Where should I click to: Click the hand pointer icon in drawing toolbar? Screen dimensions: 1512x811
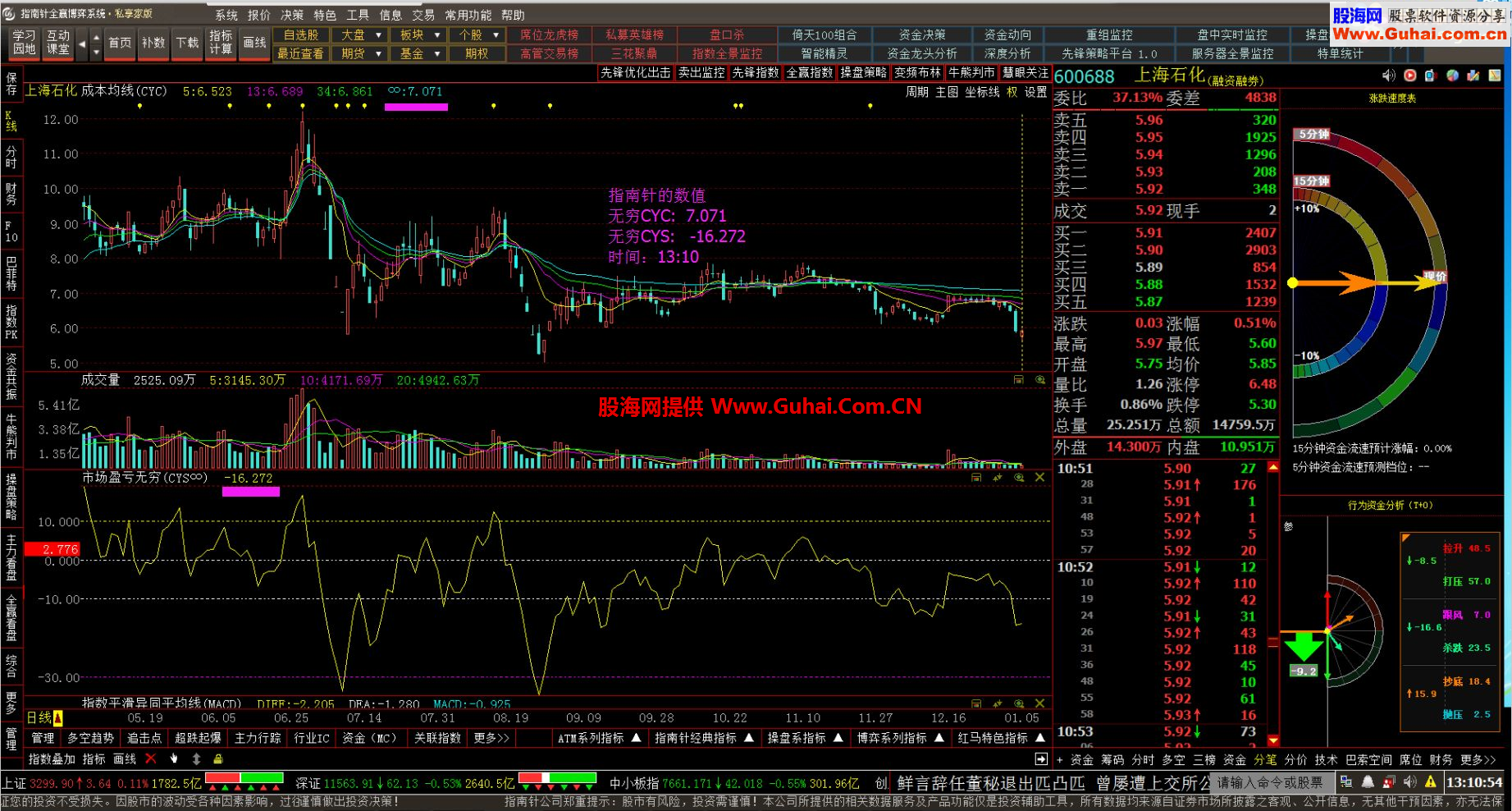coord(174,758)
